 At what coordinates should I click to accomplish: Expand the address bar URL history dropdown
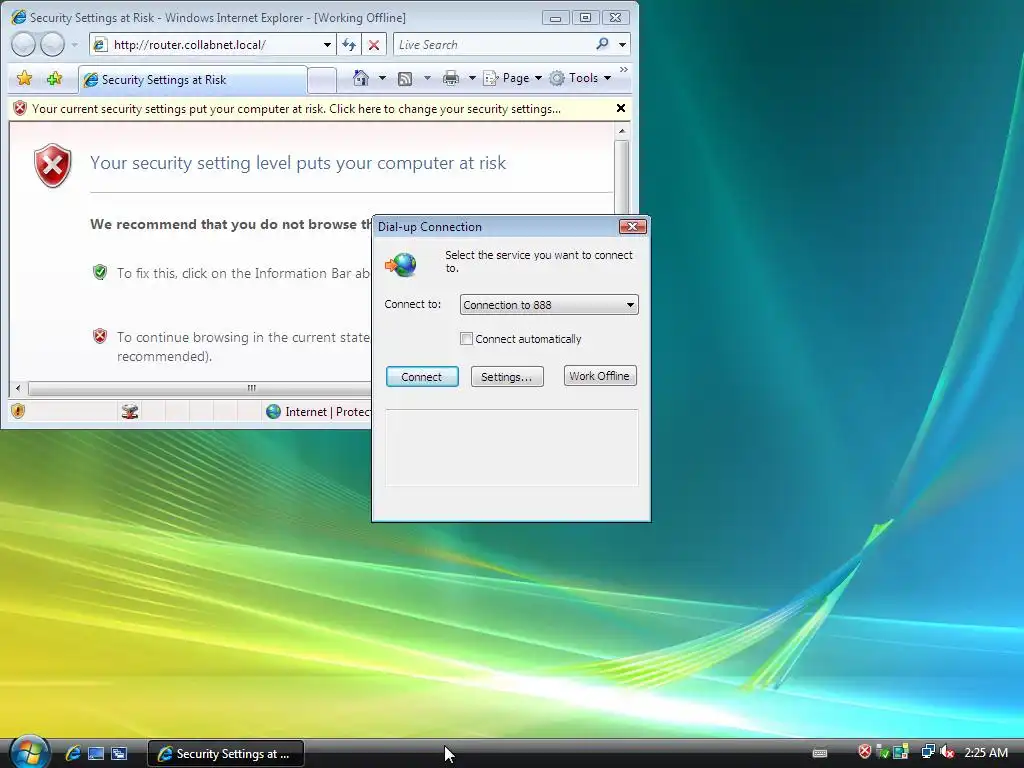click(327, 44)
